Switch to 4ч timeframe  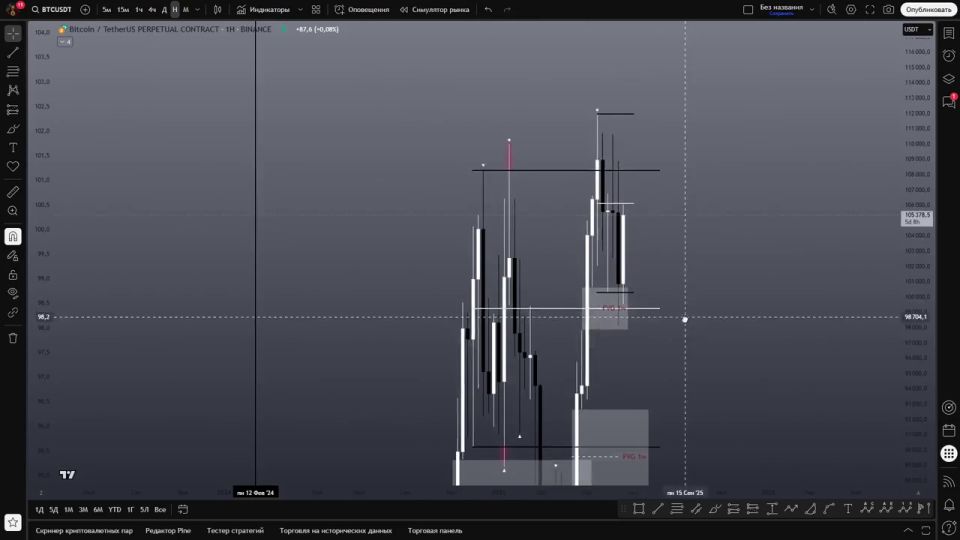(152, 10)
